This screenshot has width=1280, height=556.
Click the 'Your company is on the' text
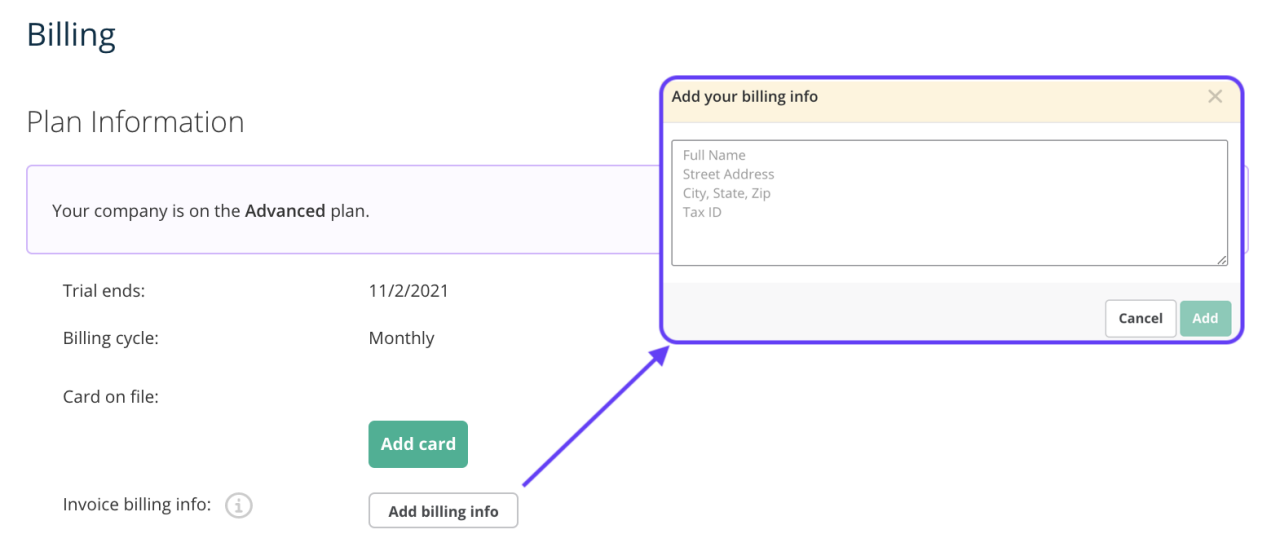coord(146,211)
